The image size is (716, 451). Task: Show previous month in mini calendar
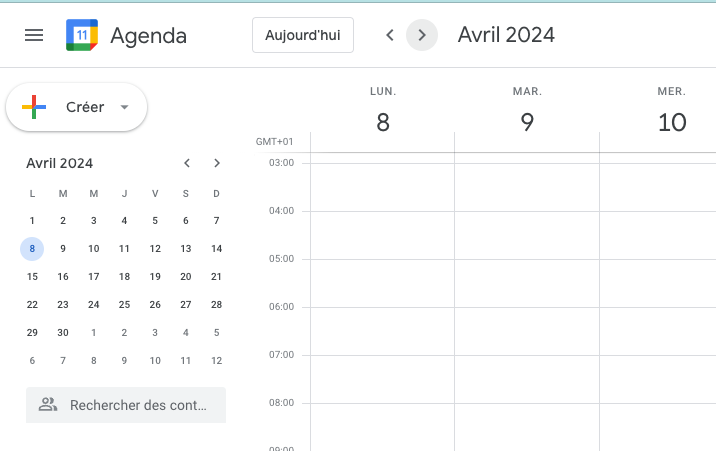(187, 163)
